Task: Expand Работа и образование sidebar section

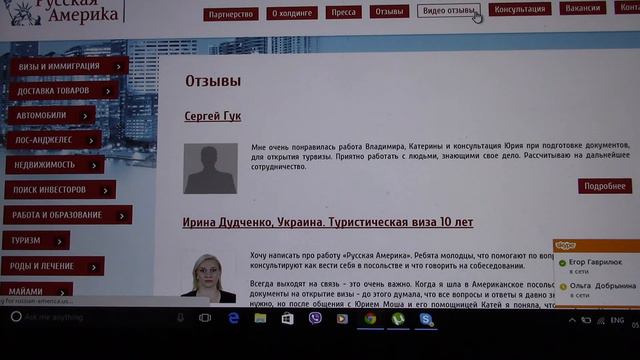Action: (67, 215)
